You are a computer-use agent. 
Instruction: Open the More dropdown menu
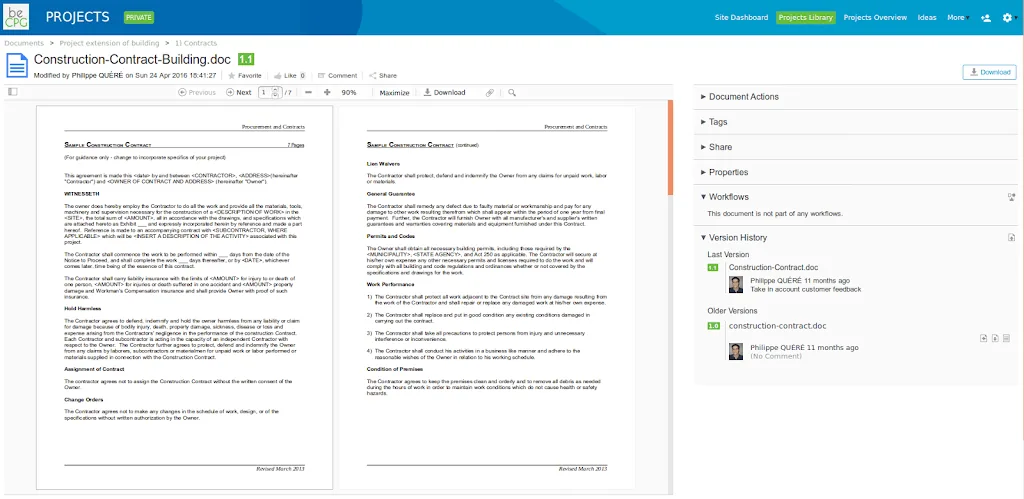pos(957,18)
